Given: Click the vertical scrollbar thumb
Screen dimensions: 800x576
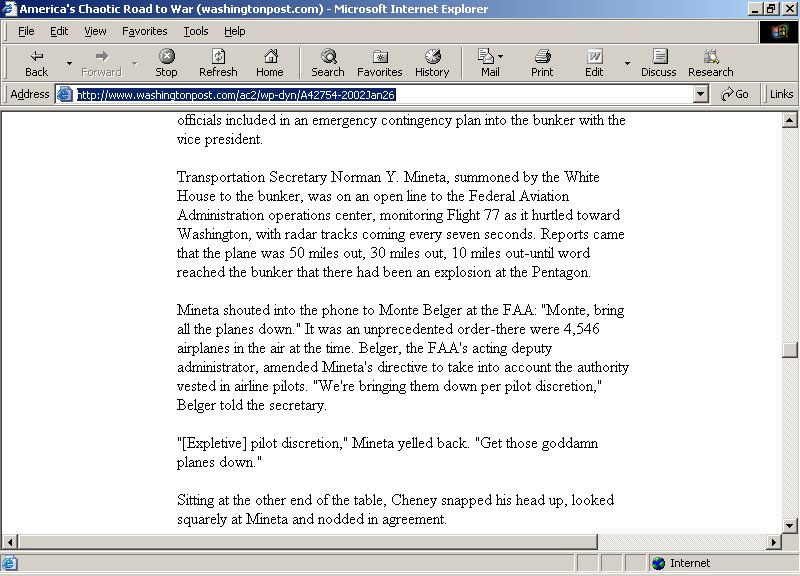Looking at the screenshot, I should [x=790, y=350].
